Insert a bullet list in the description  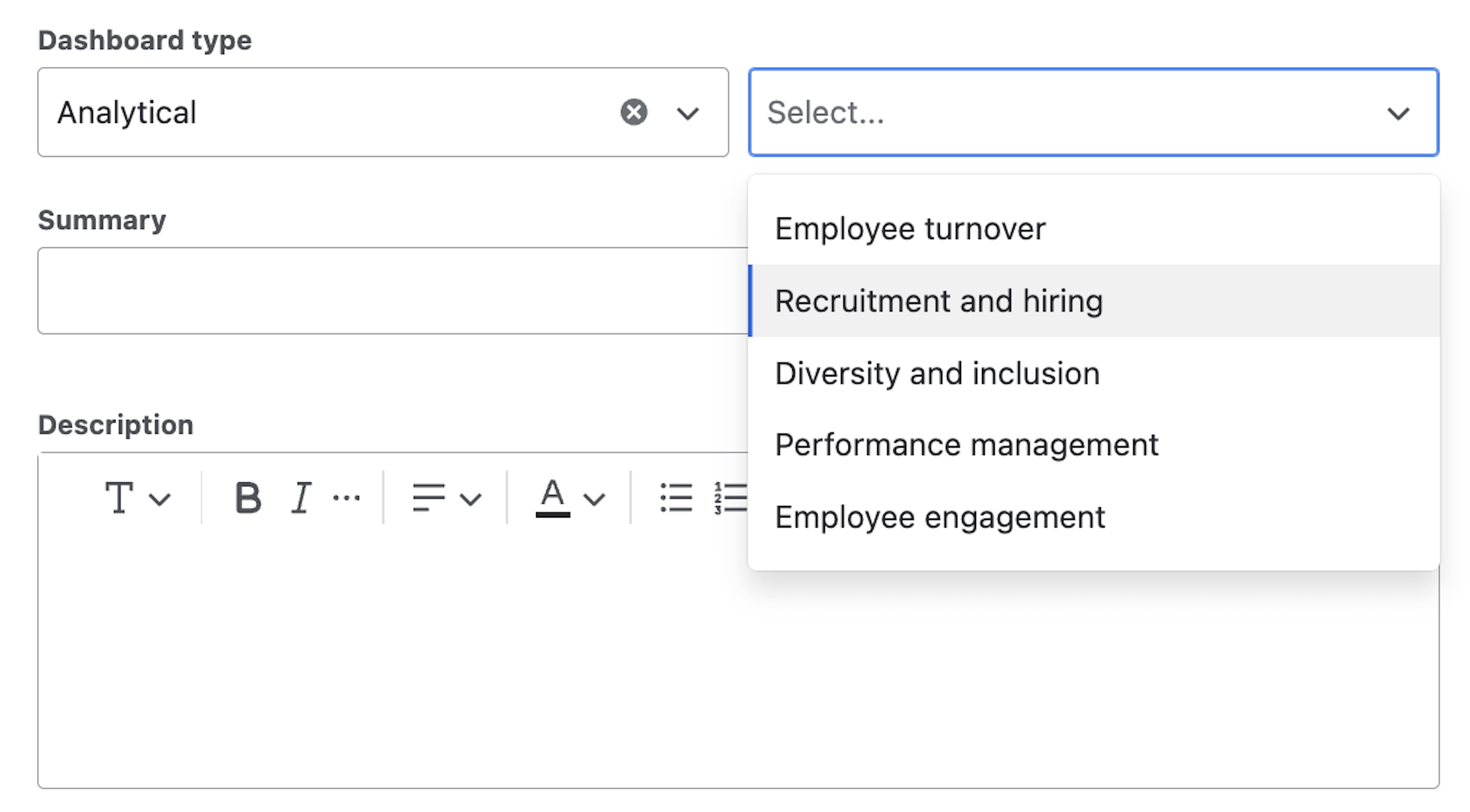[676, 497]
